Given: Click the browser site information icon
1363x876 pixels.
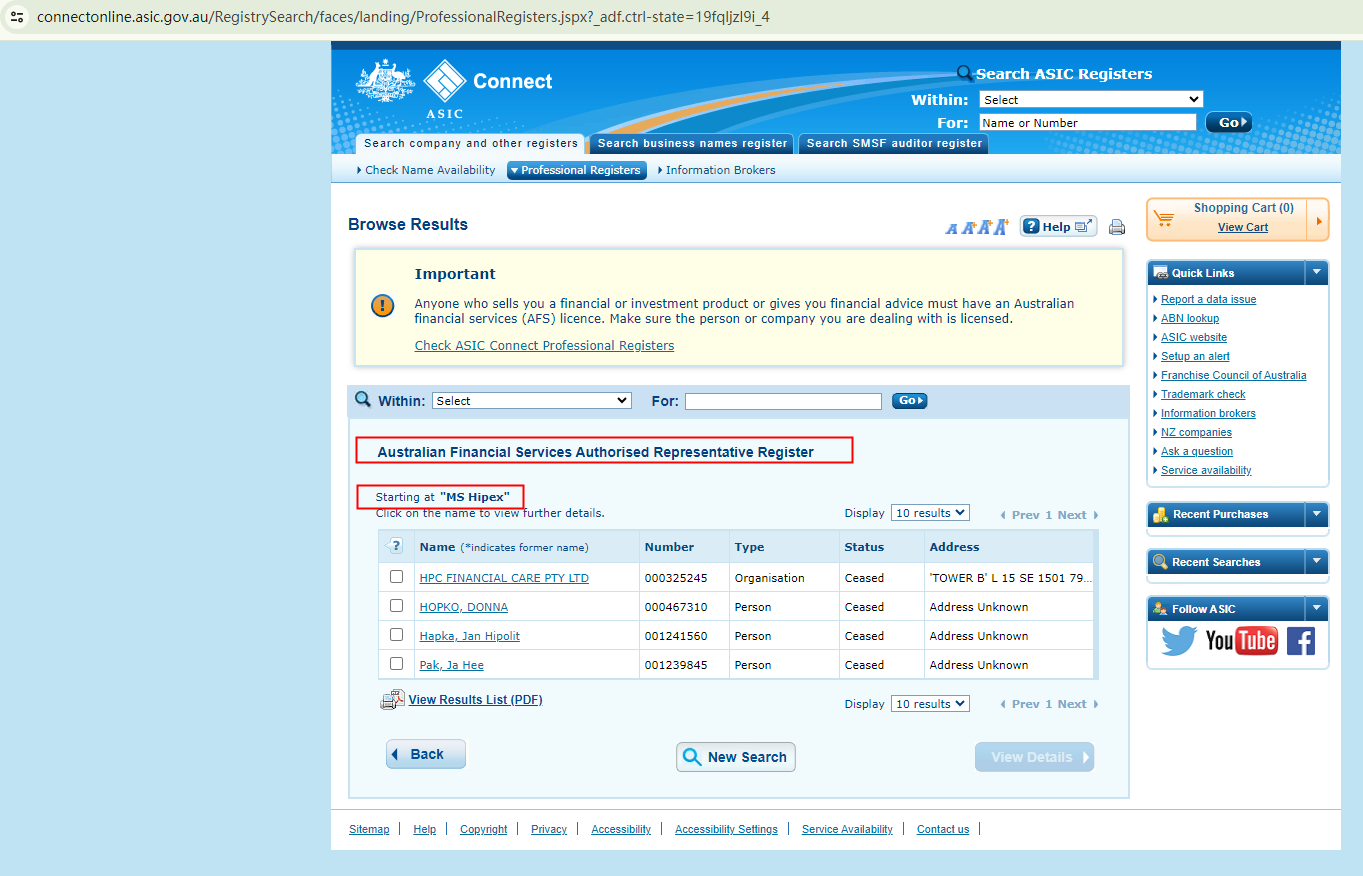Looking at the screenshot, I should pyautogui.click(x=17, y=17).
